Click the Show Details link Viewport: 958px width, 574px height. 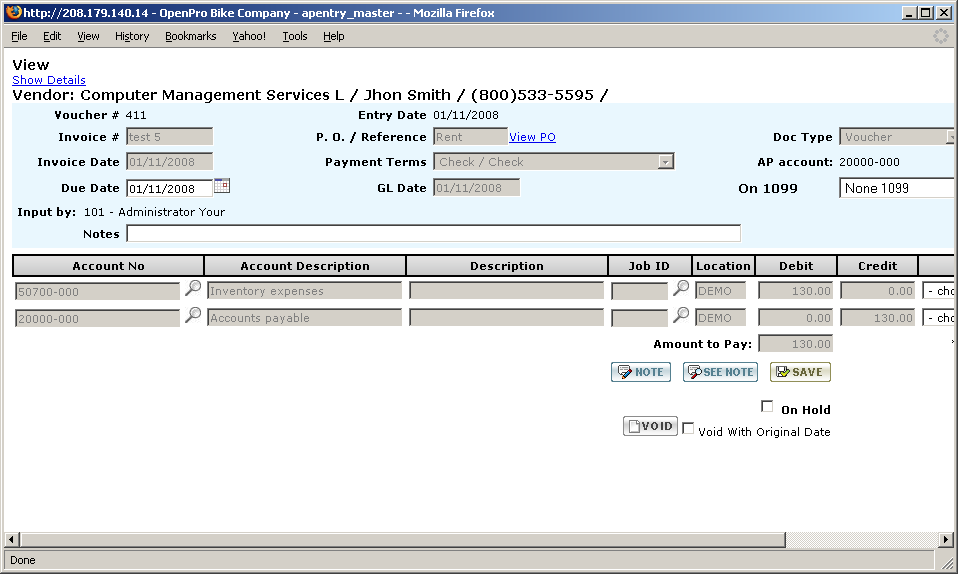pyautogui.click(x=49, y=80)
